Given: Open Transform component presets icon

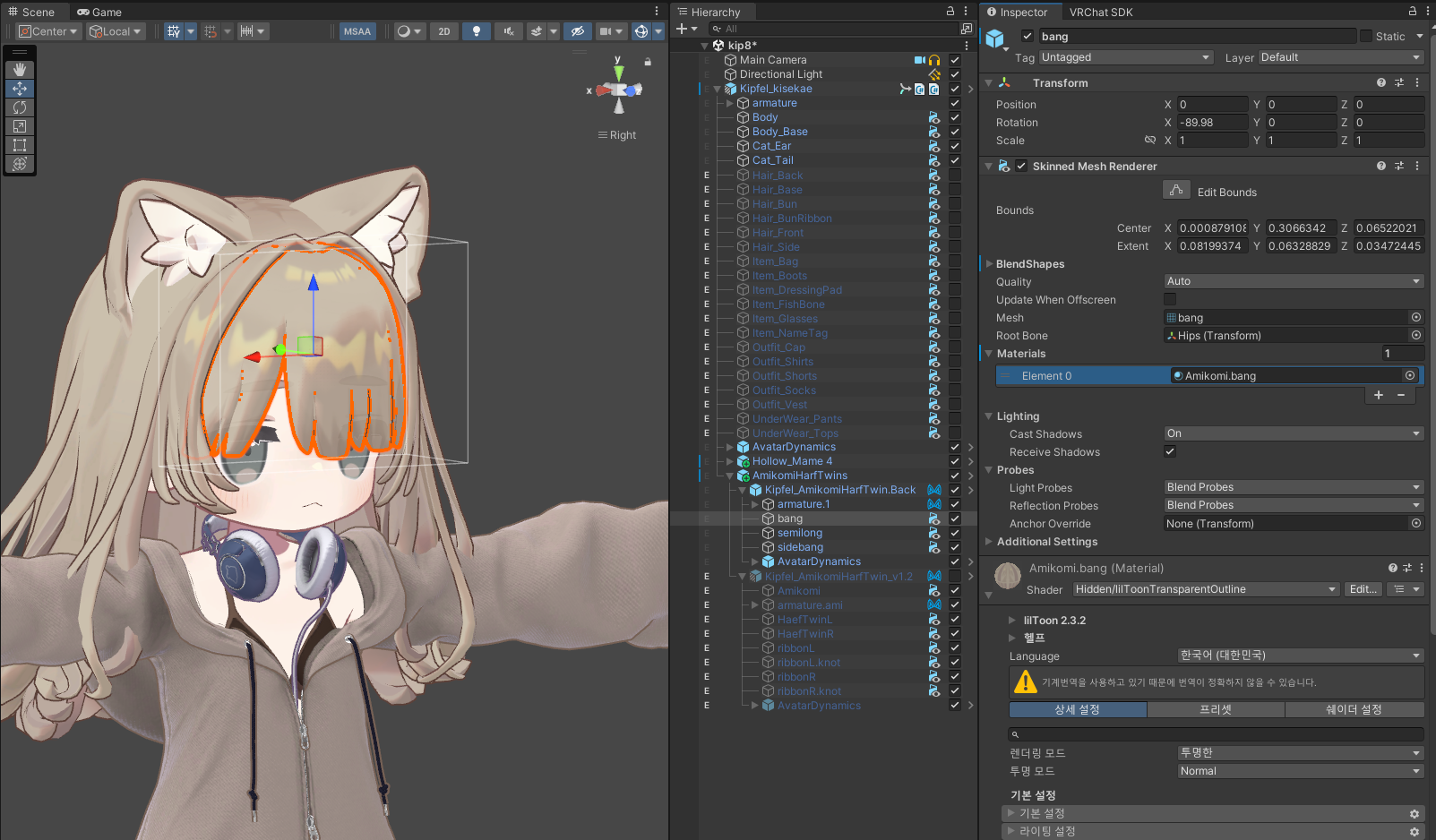Looking at the screenshot, I should pos(1399,82).
